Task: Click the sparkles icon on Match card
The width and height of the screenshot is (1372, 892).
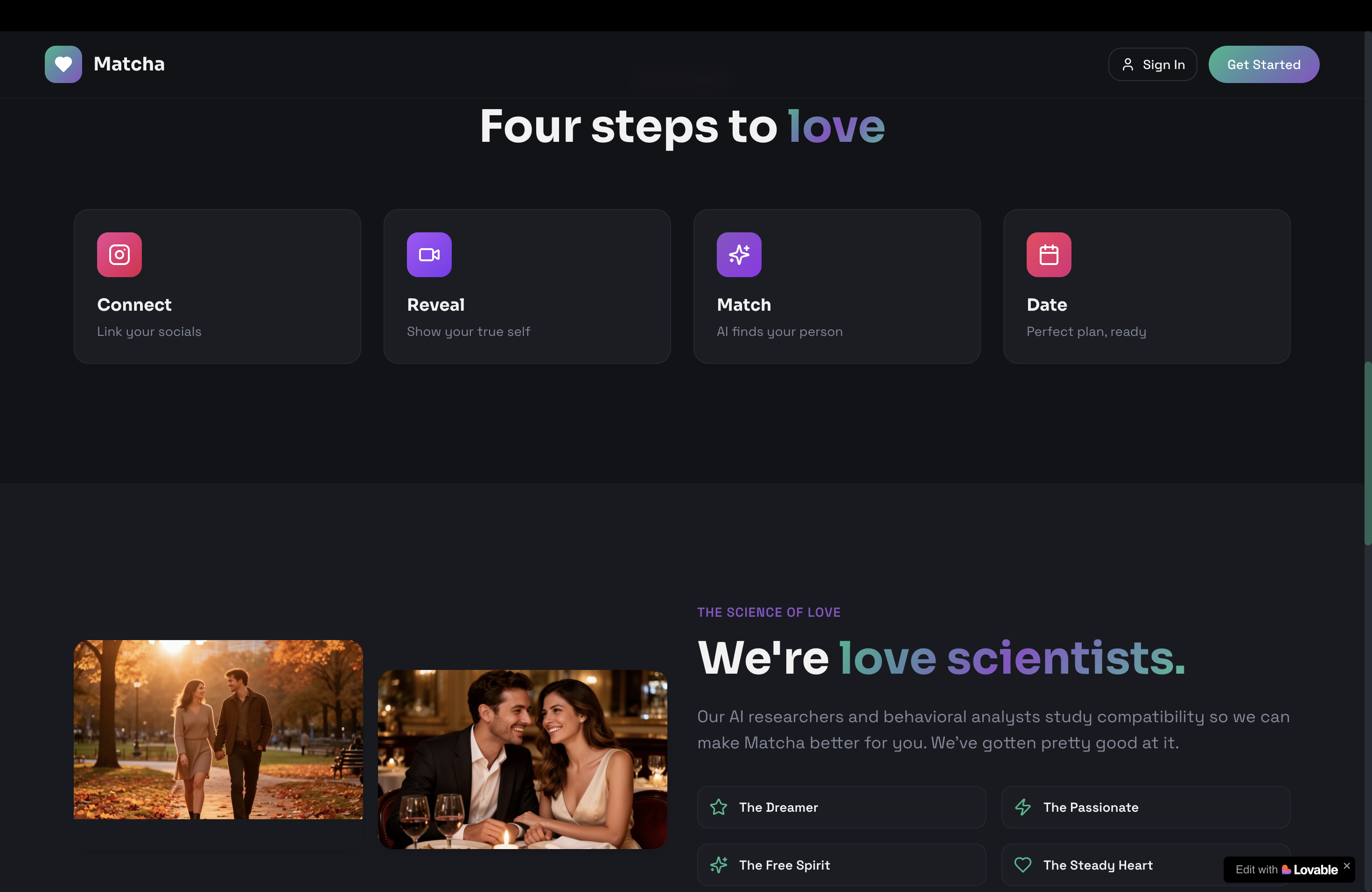Action: coord(738,255)
